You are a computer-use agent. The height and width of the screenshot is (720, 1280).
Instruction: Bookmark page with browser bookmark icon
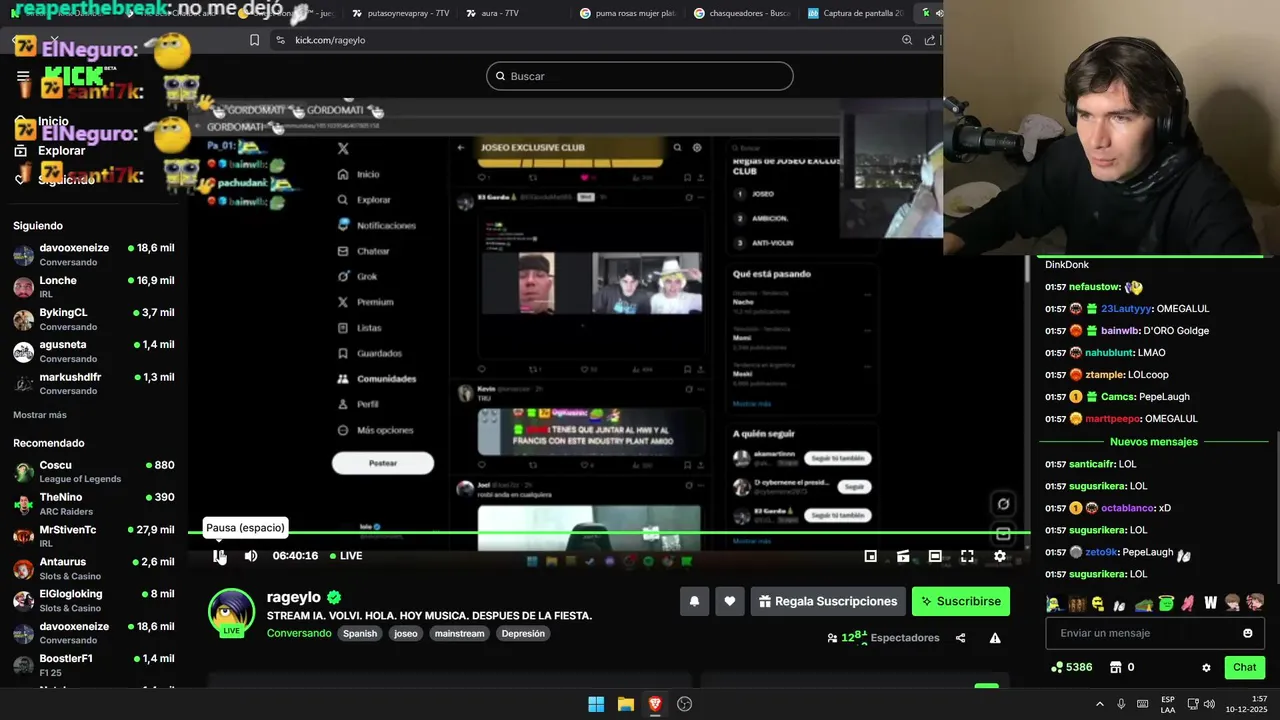point(254,40)
